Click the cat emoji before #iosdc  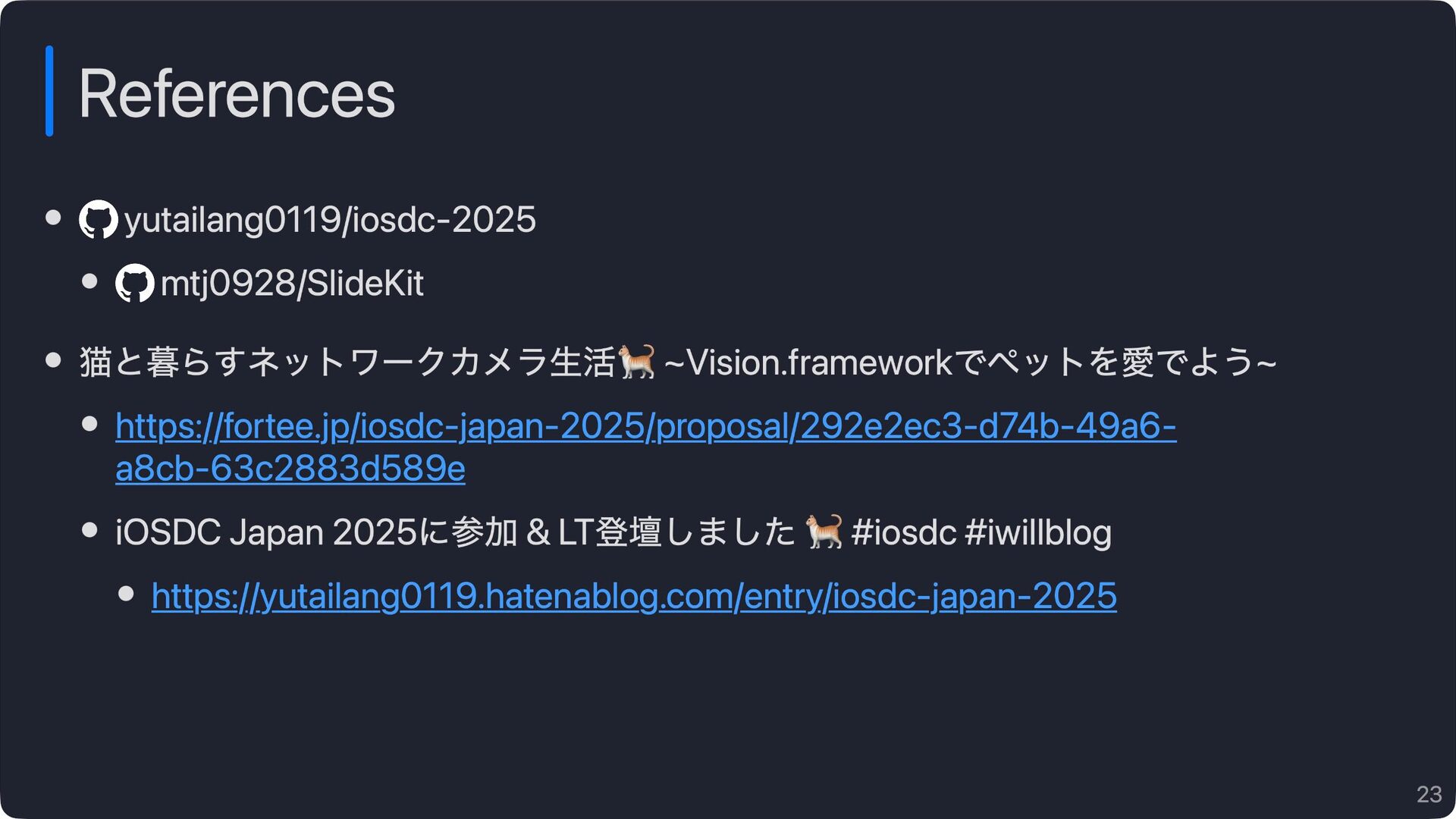(x=824, y=532)
